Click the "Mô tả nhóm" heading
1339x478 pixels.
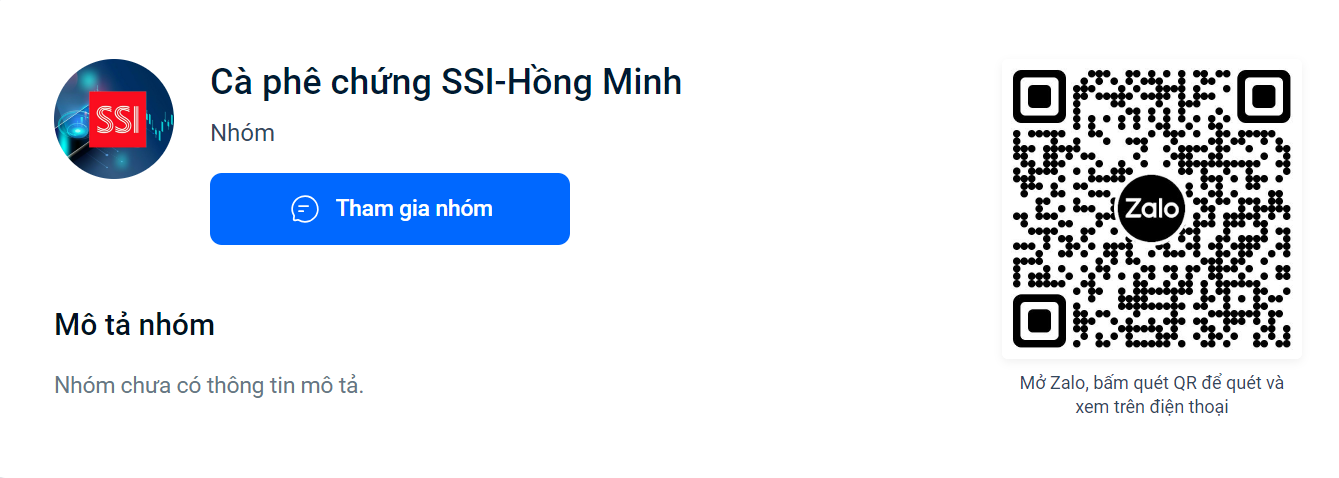click(x=134, y=325)
